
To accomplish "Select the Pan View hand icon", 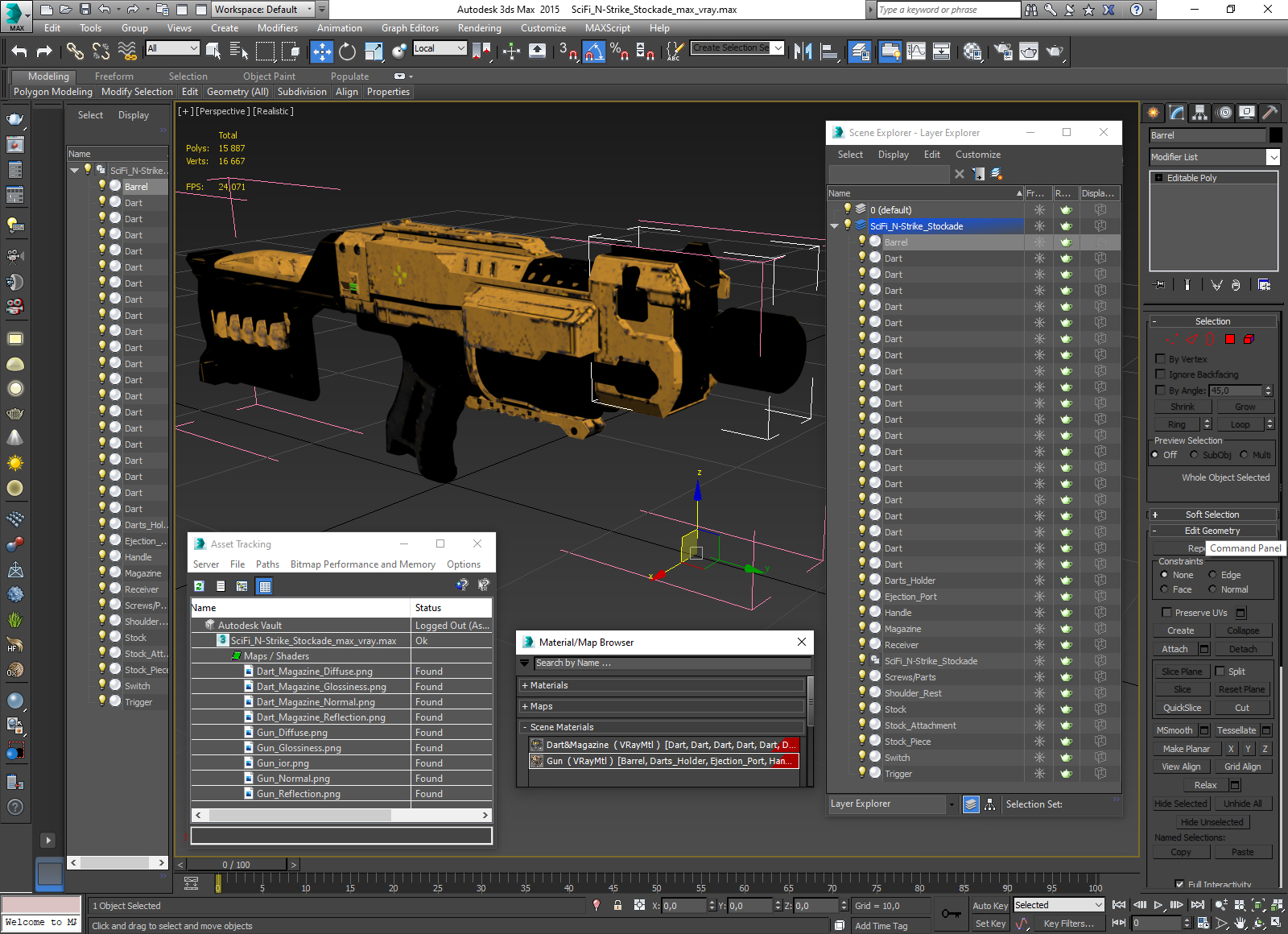I will click(x=1240, y=924).
